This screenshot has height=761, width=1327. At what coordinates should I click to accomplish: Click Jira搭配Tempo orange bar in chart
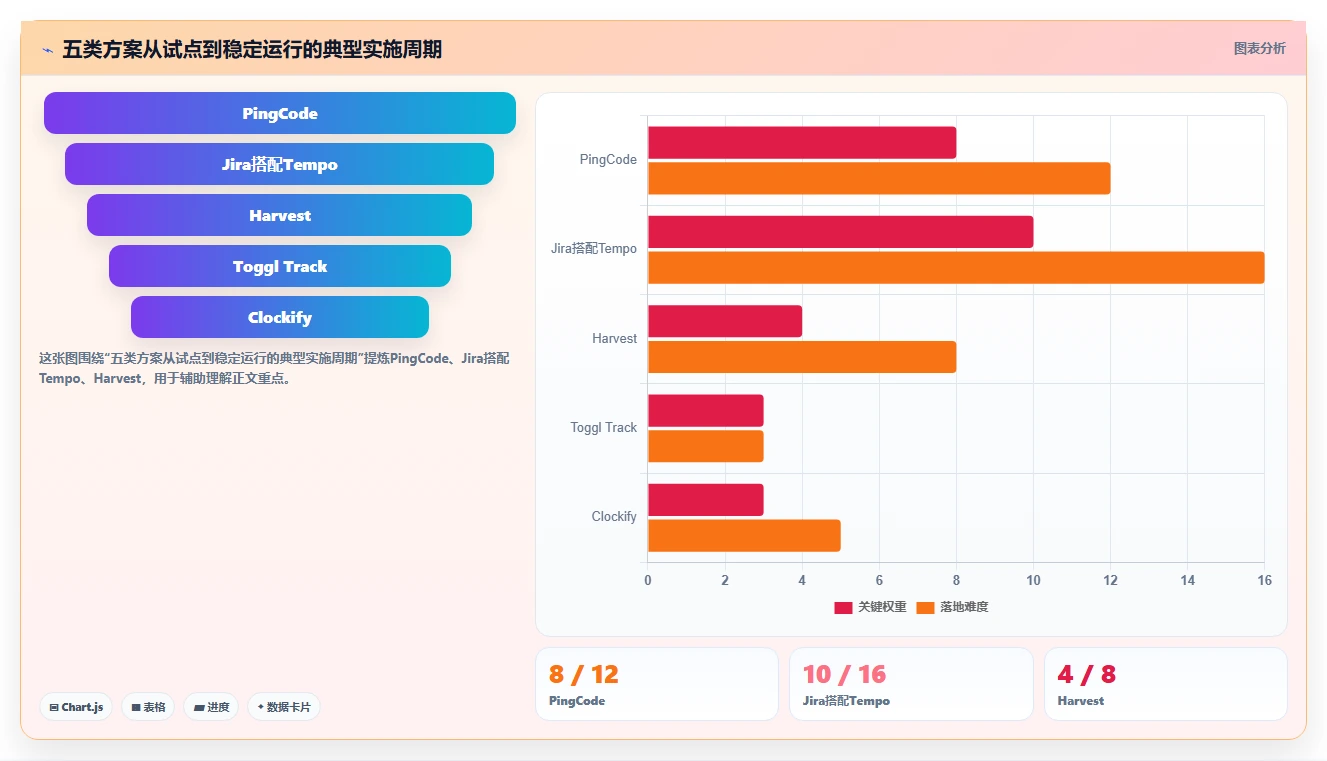(x=956, y=267)
